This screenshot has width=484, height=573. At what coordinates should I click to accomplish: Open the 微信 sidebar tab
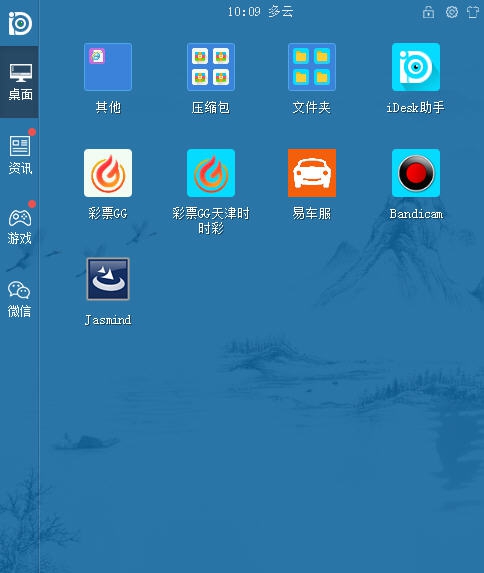tap(19, 299)
